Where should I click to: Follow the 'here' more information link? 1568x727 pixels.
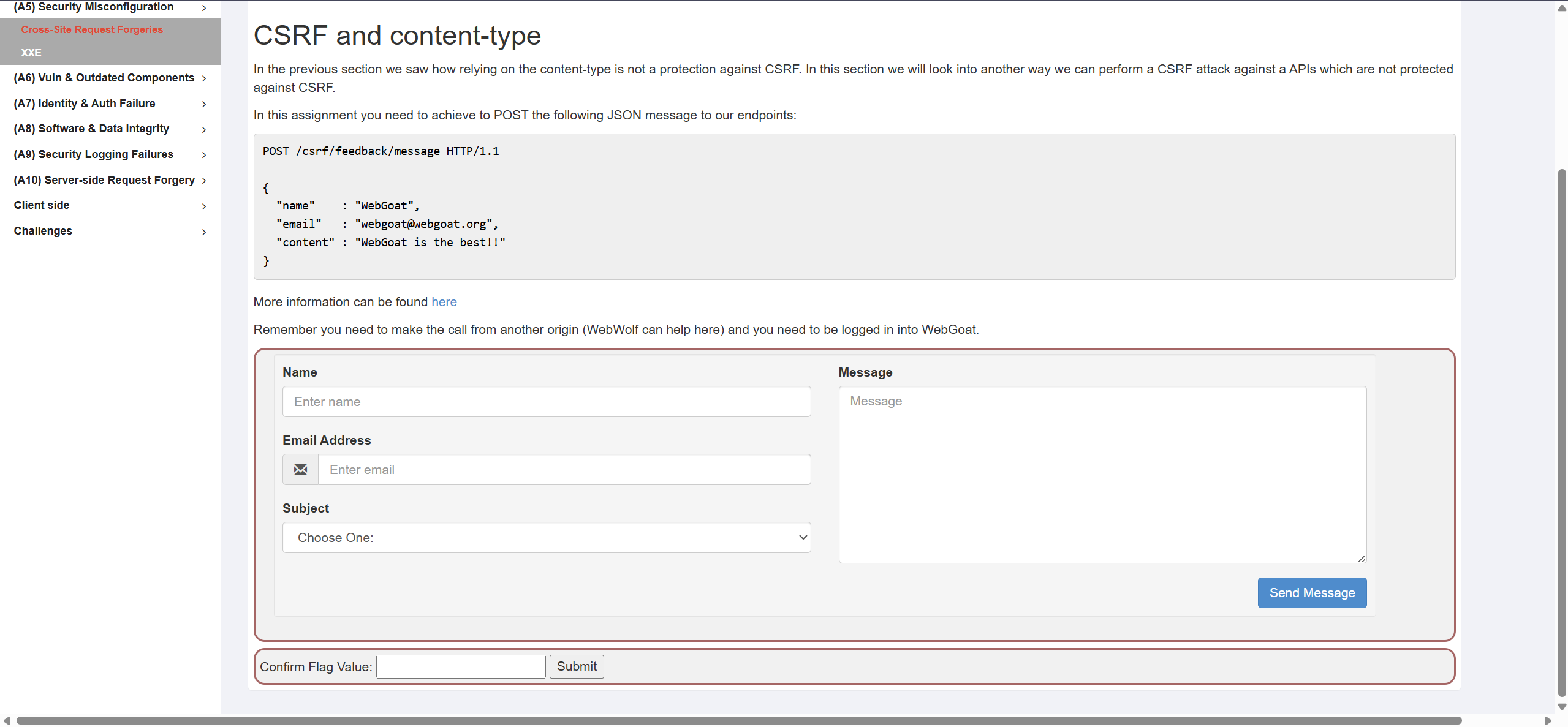tap(444, 302)
